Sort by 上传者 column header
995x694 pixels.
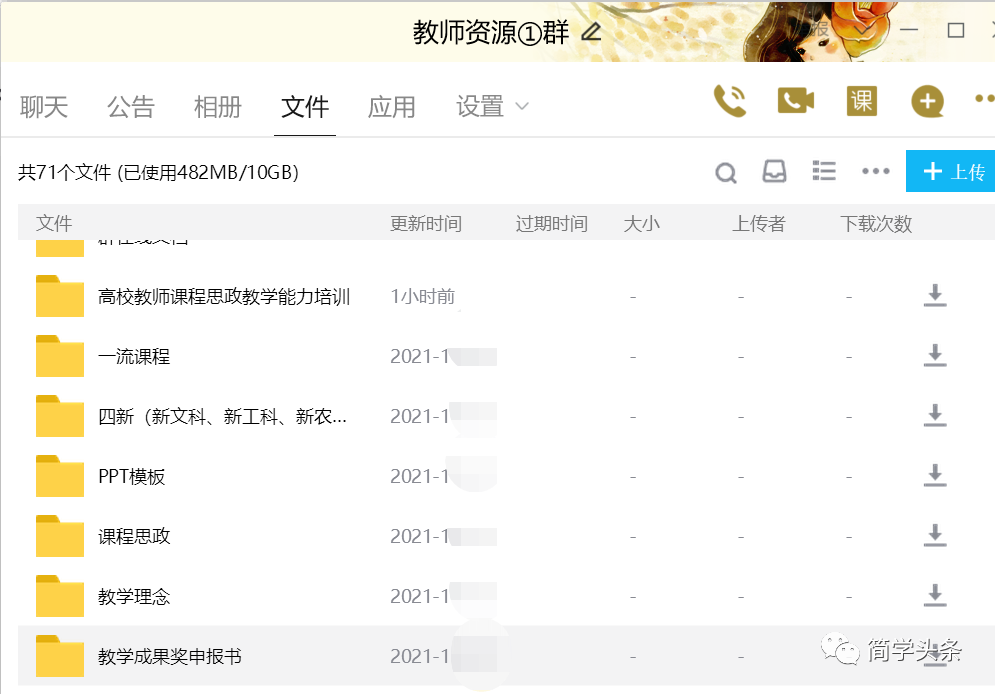[x=759, y=223]
